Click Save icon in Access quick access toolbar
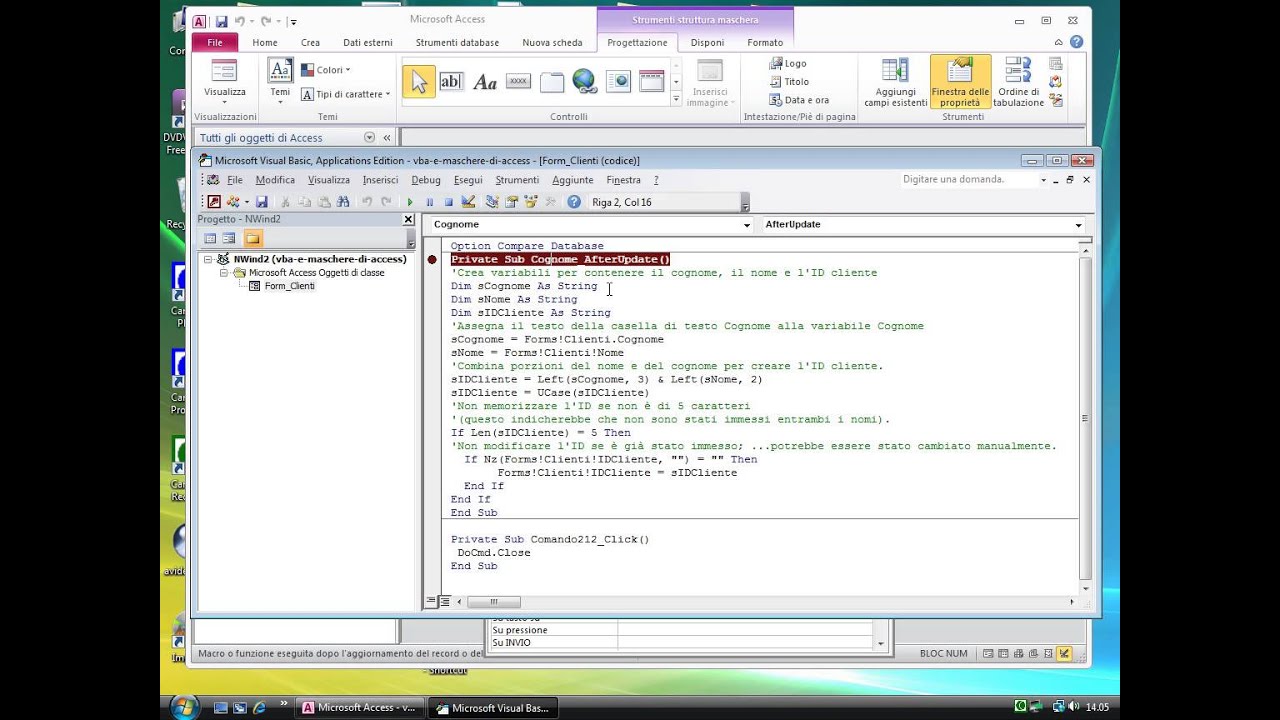 (x=221, y=21)
